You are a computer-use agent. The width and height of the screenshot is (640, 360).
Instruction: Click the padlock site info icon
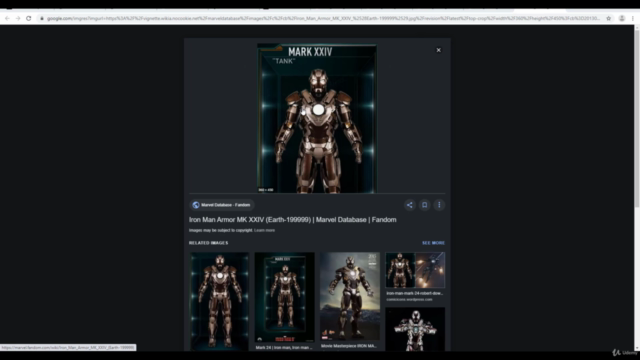(42, 18)
